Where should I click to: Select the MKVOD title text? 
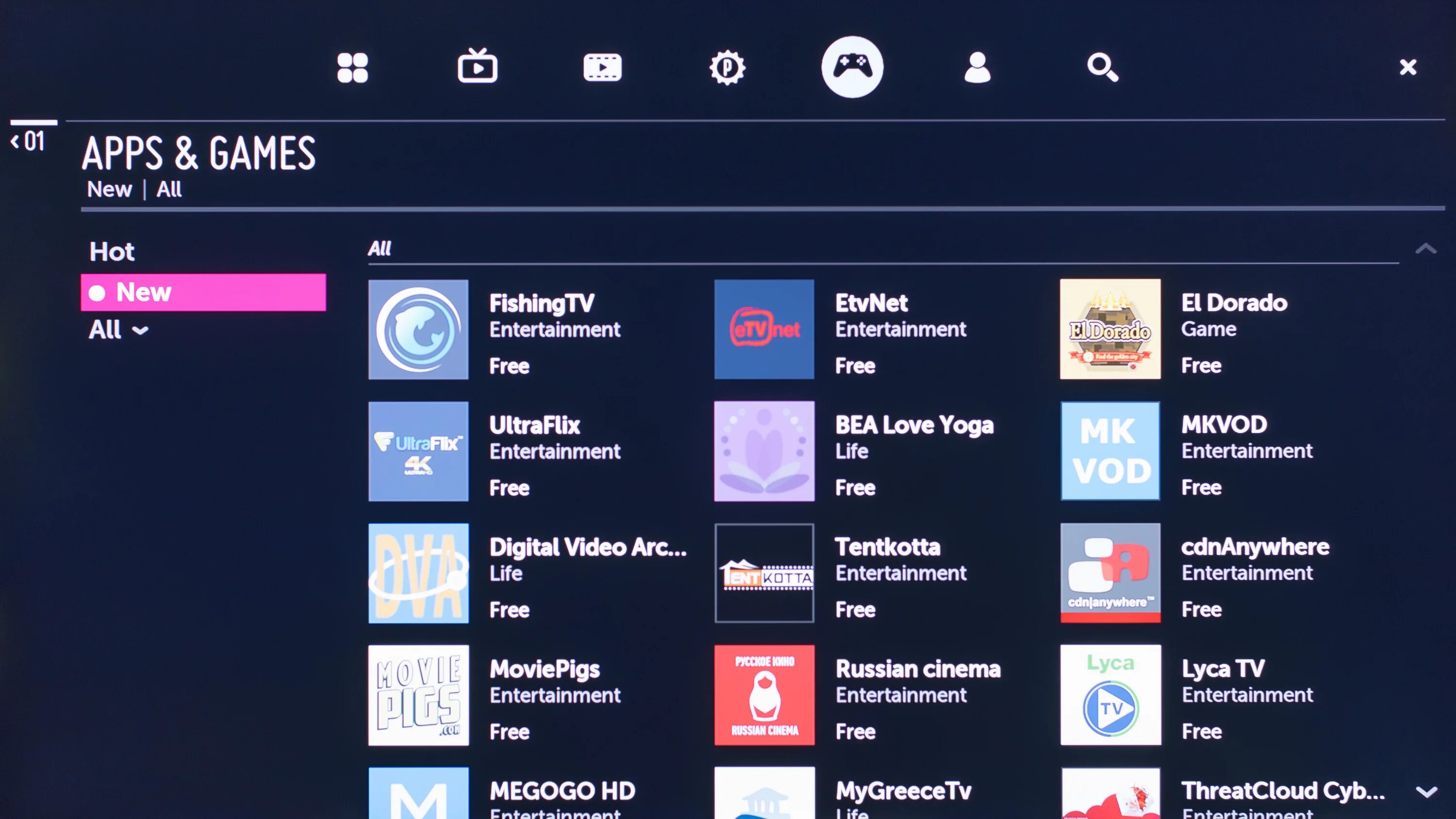point(1224,425)
